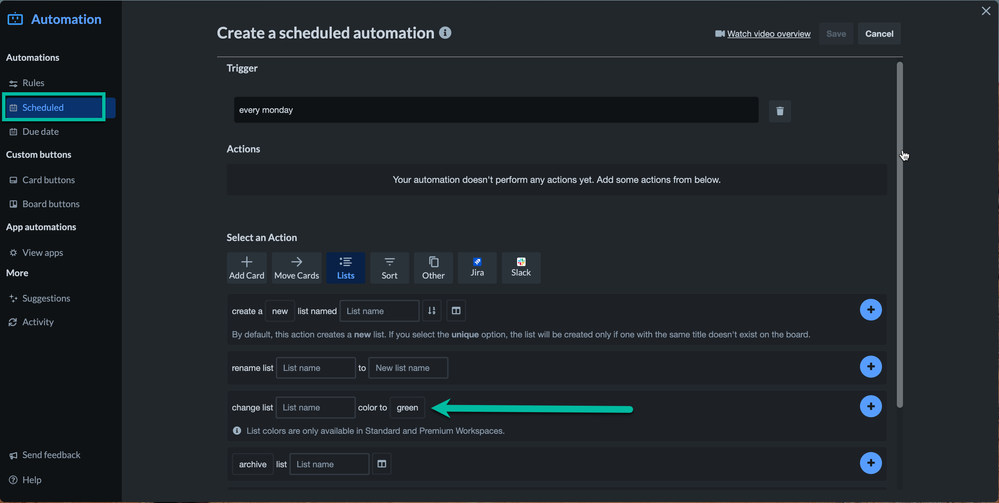Click the position sort icon in create list row

coord(431,310)
